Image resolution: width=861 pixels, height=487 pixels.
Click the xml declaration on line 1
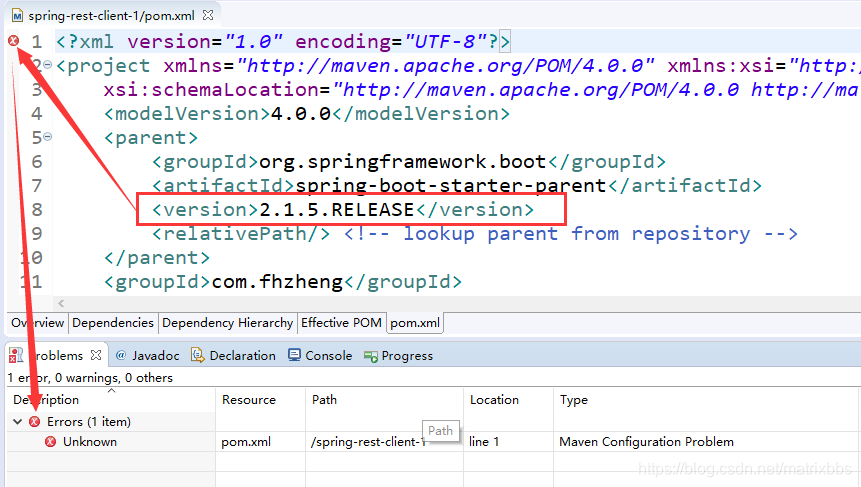pos(283,42)
